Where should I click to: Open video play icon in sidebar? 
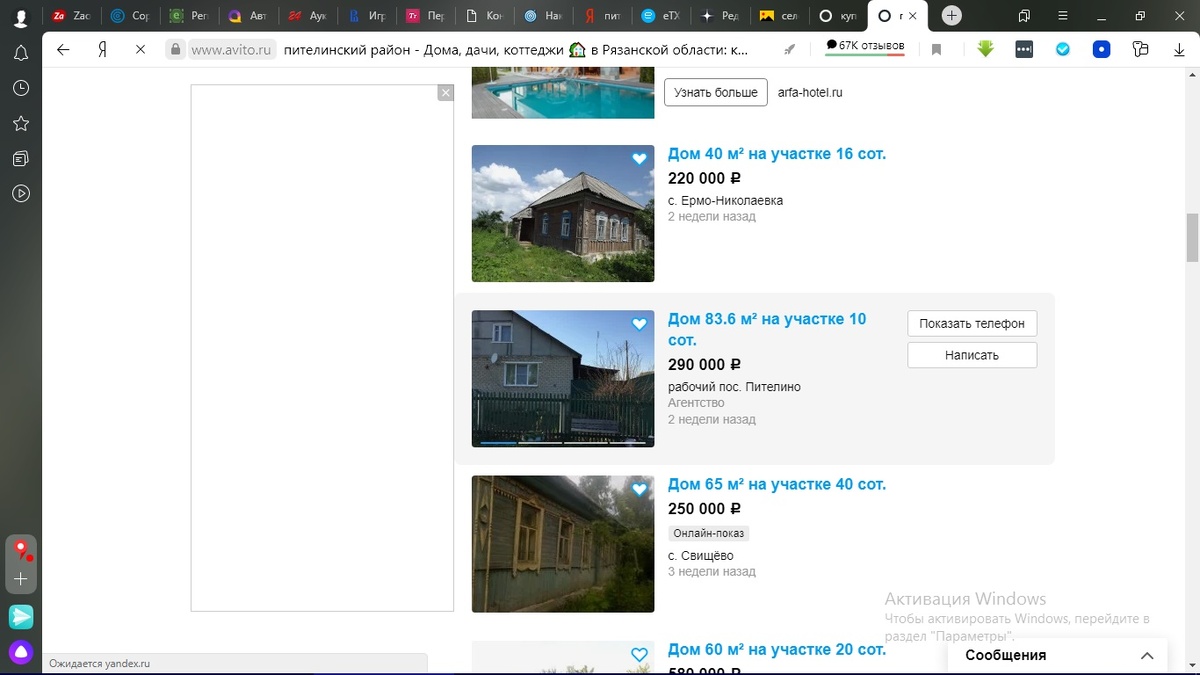point(20,194)
